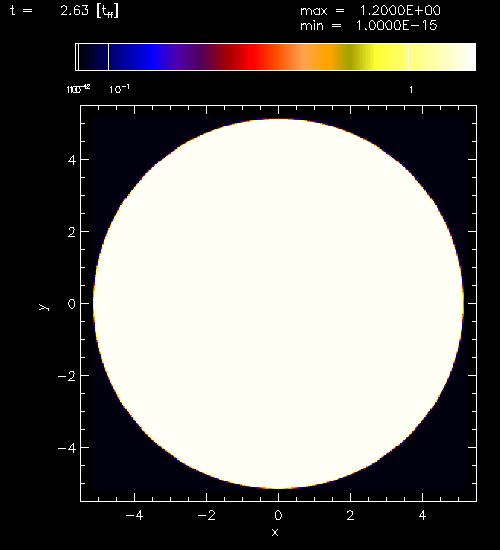The width and height of the screenshot is (500, 550).
Task: Pick the bright yellow part of the colorbar
Action: click(381, 57)
